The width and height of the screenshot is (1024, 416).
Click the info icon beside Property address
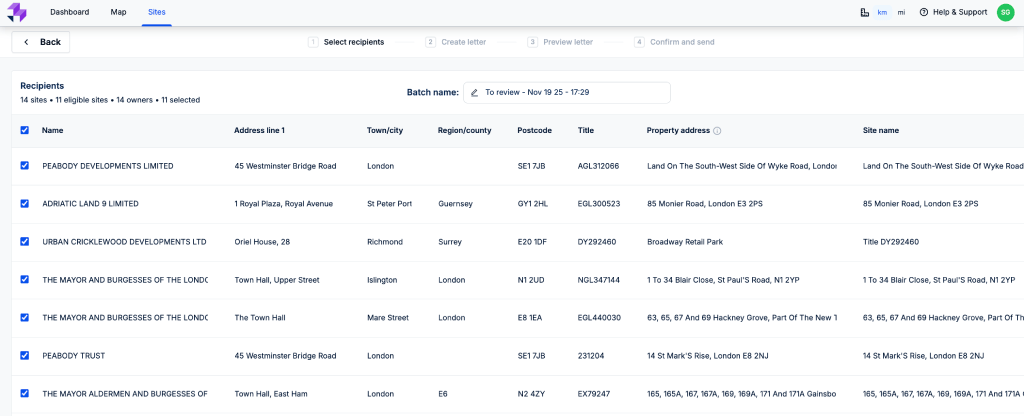click(717, 130)
